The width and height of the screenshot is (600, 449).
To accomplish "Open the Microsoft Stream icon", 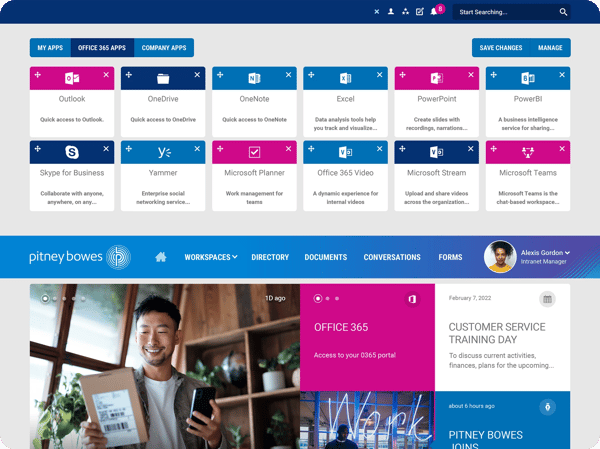I will 437,152.
